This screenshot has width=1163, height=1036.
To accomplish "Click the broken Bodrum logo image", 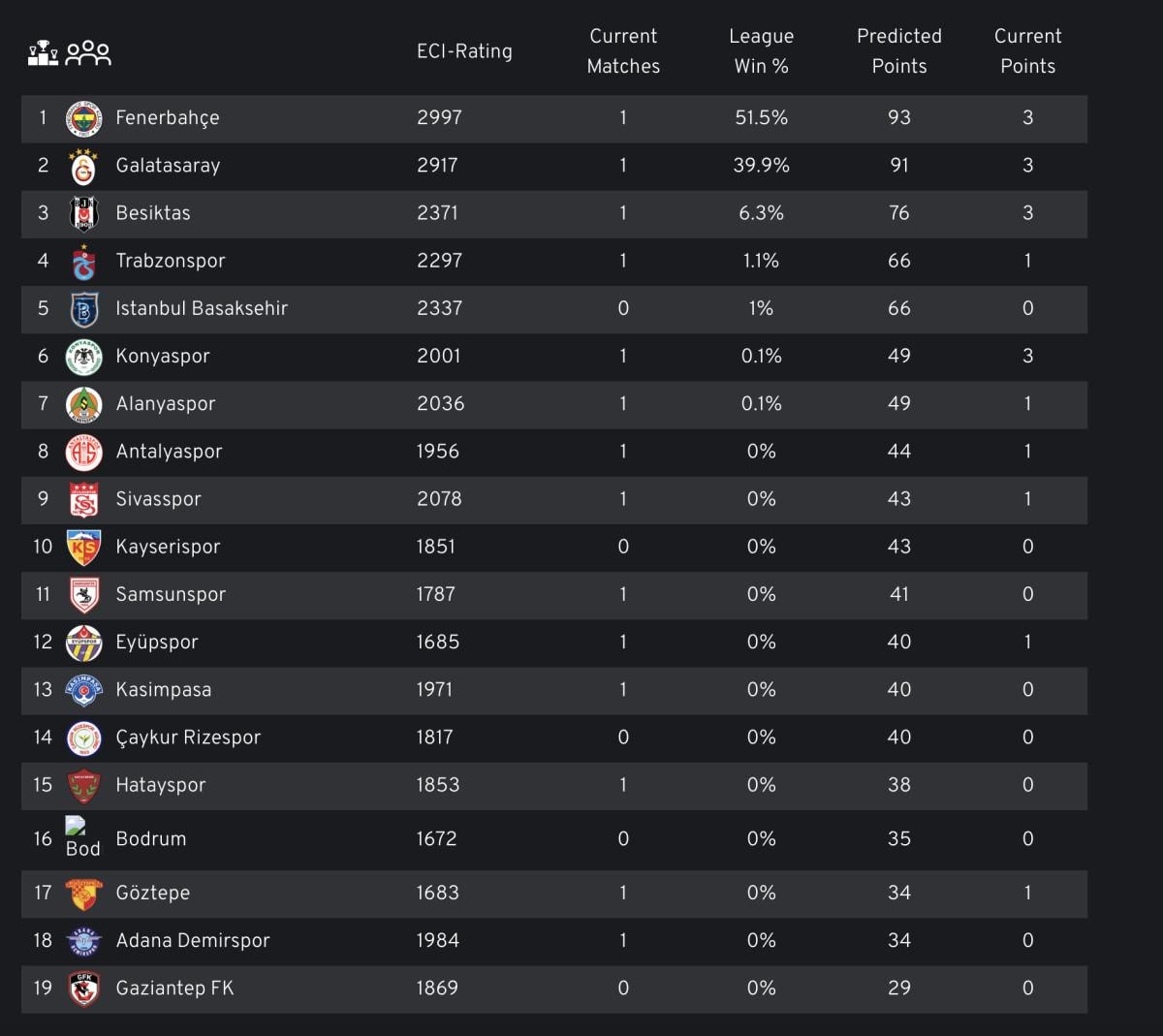I will pos(76,826).
